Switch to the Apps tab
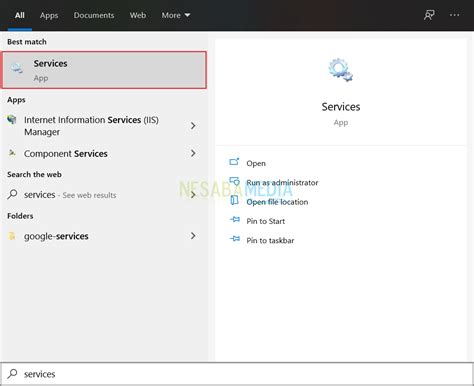This screenshot has height=386, width=474. click(x=49, y=15)
